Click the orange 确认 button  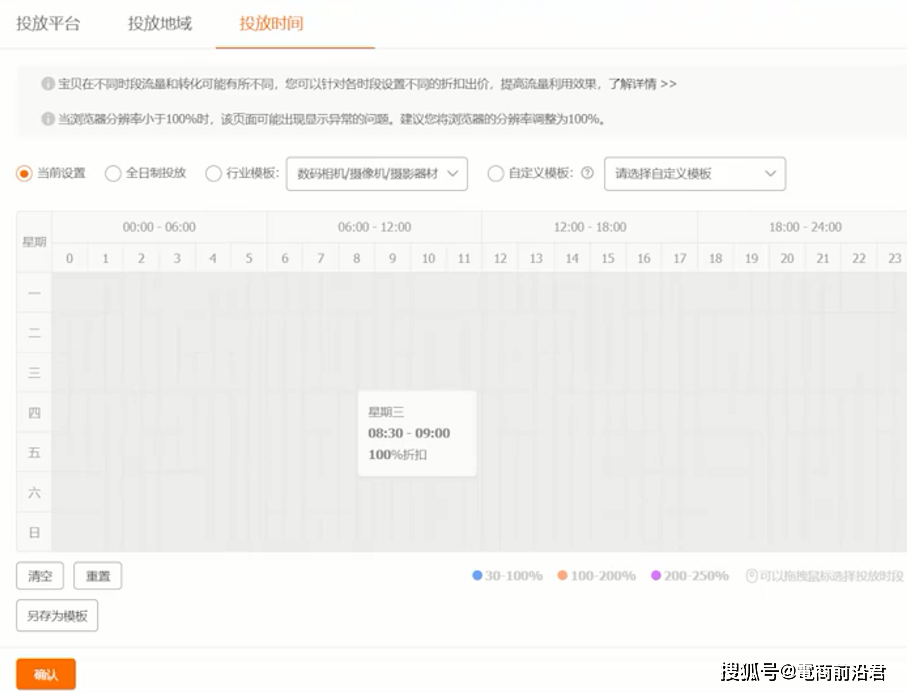46,674
